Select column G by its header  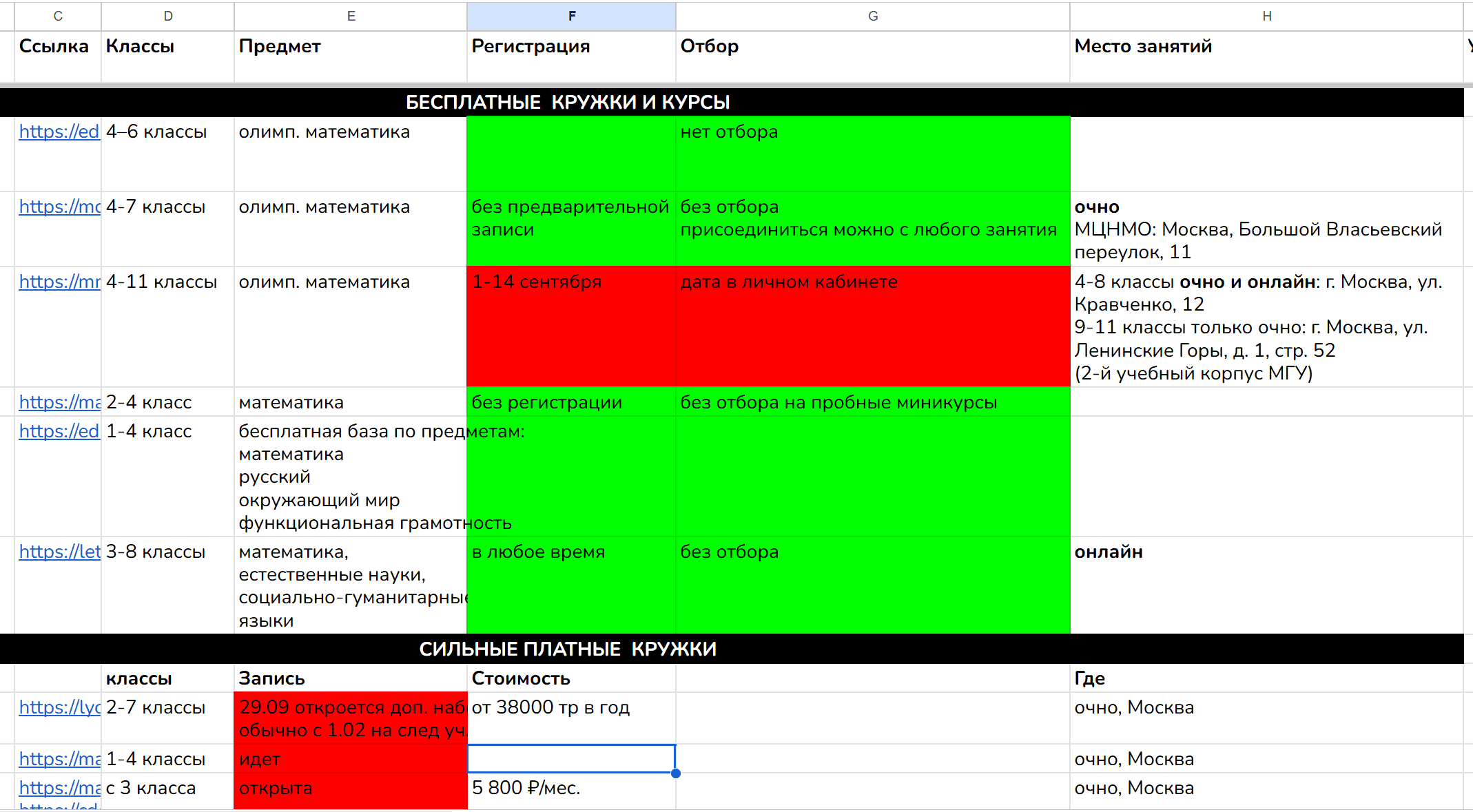[873, 16]
